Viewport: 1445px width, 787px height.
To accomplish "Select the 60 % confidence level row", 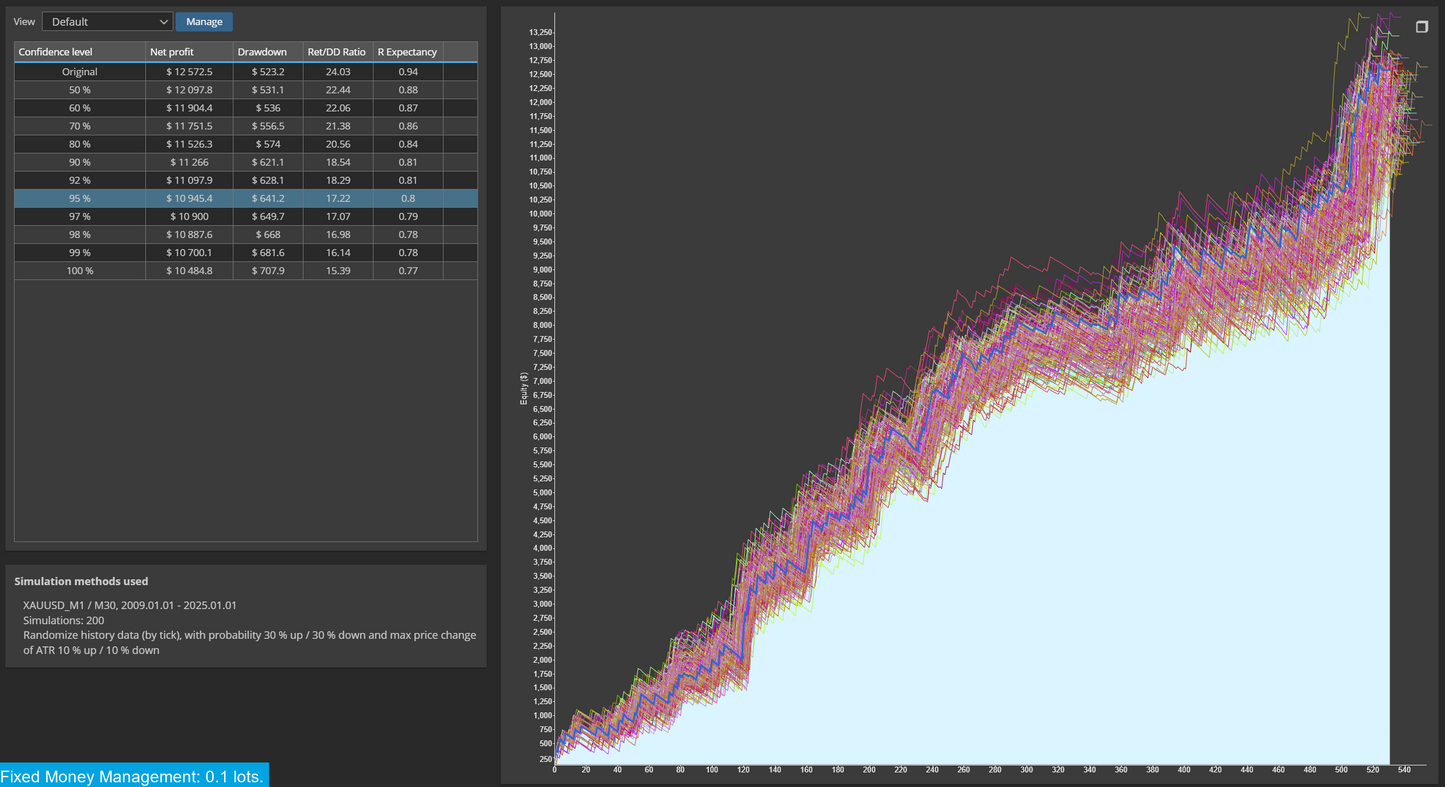I will 246,108.
